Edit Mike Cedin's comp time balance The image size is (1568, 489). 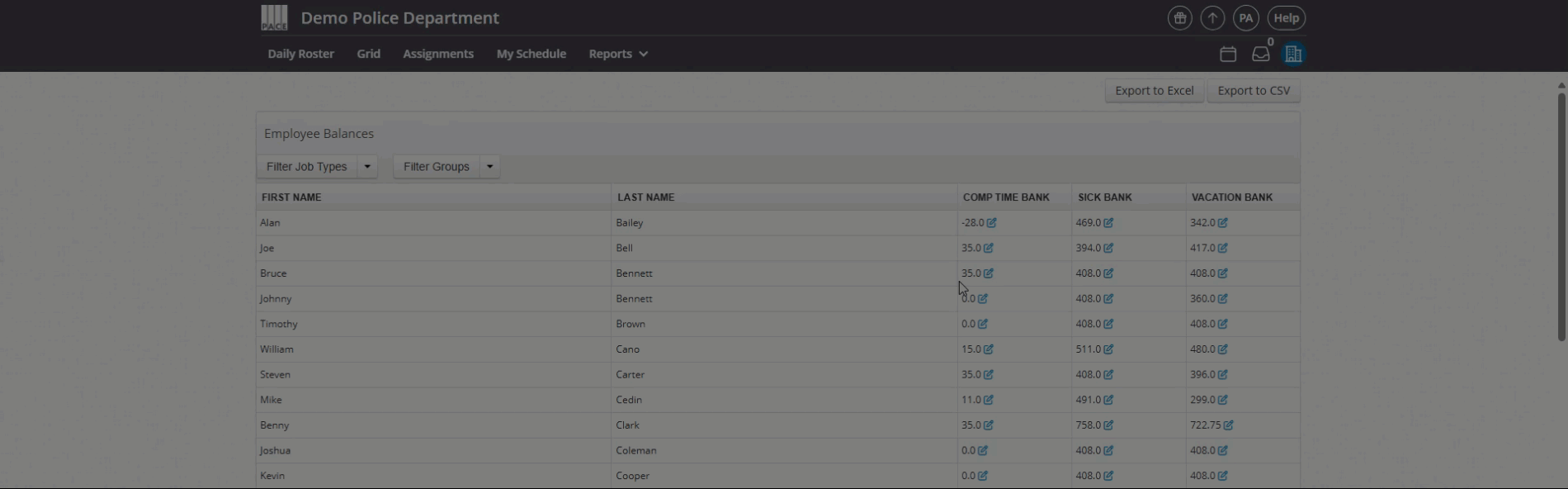tap(988, 400)
